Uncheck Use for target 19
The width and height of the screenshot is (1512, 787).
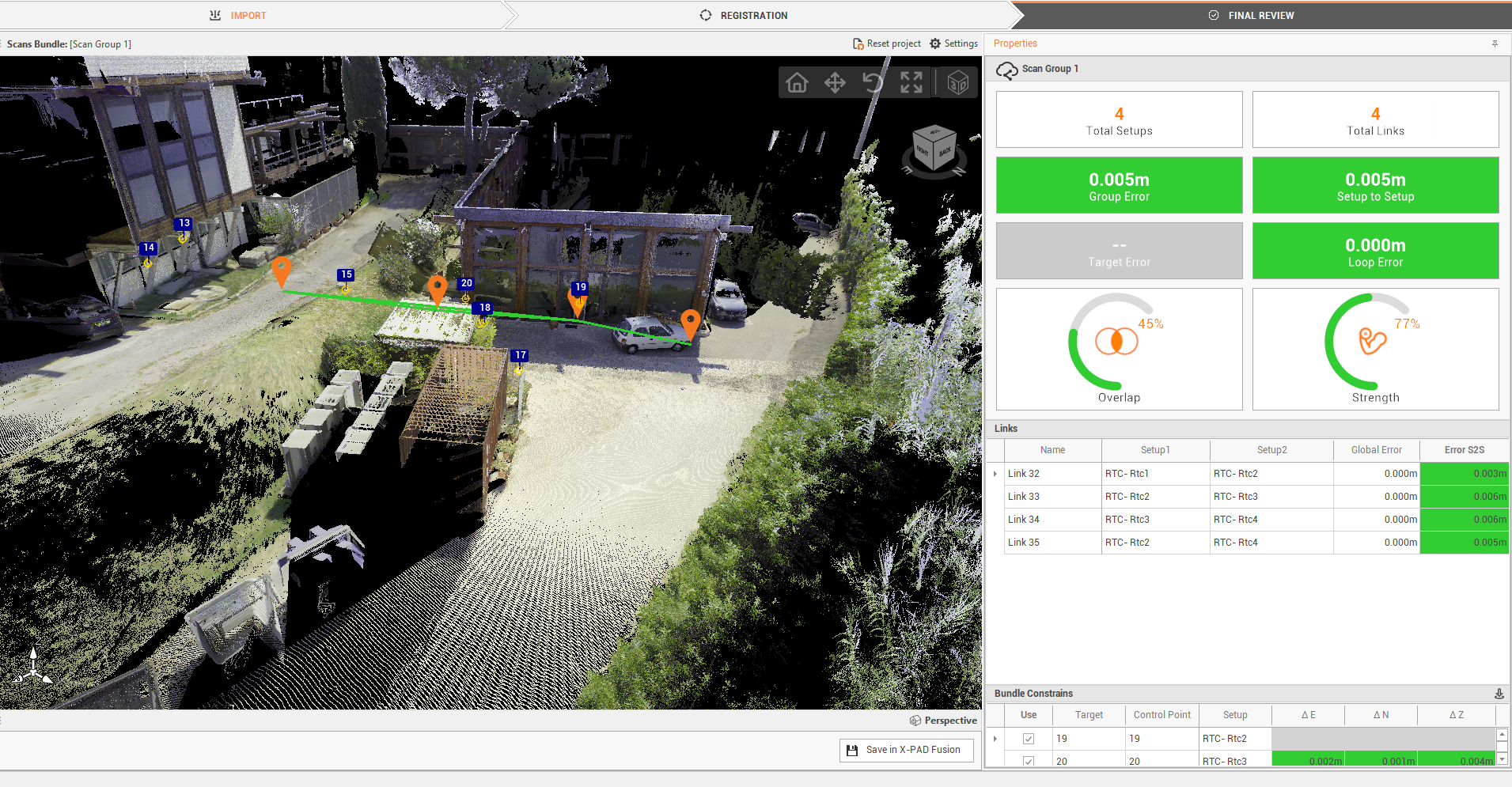(1029, 739)
